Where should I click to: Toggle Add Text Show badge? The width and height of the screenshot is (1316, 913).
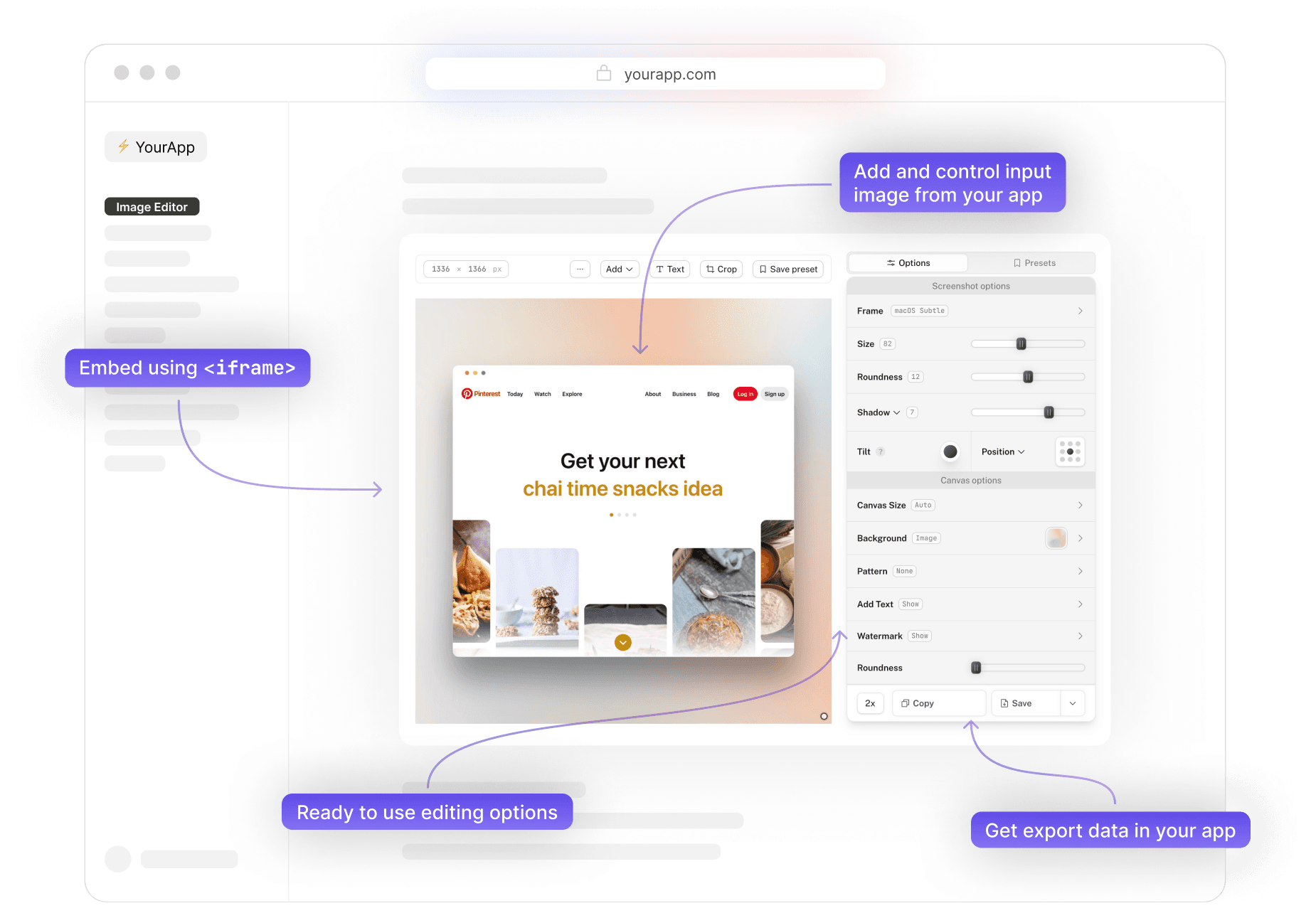[911, 604]
